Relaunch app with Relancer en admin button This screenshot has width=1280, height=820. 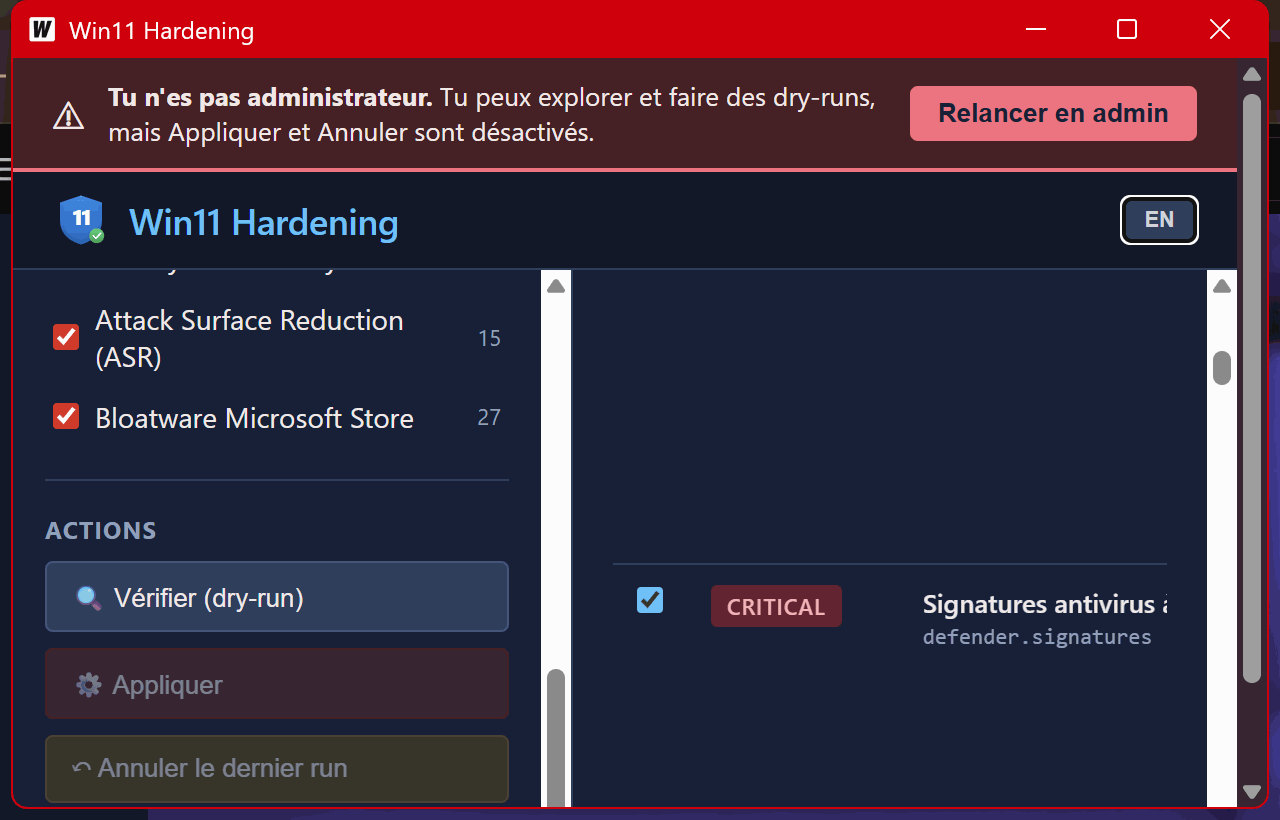[x=1053, y=113]
